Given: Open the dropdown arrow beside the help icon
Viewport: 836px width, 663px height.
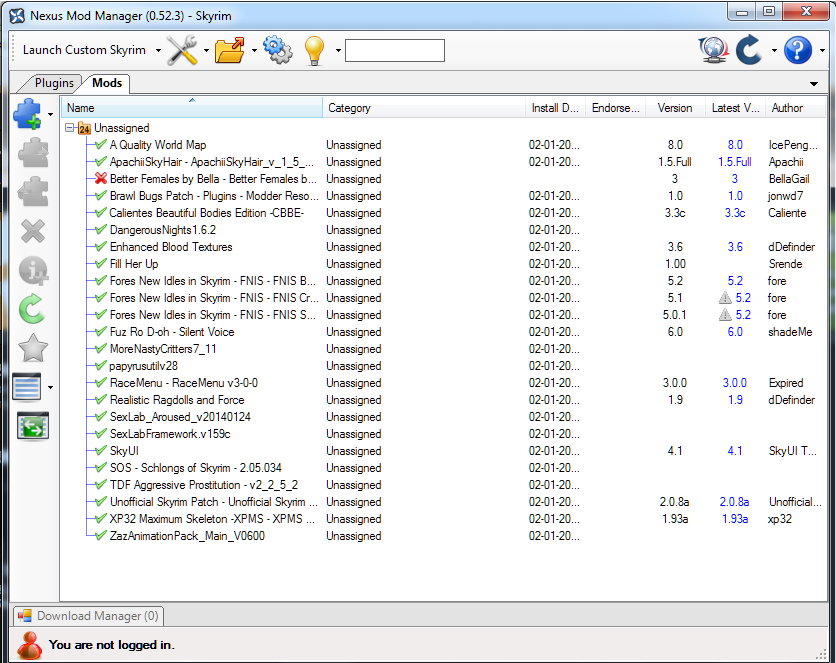Looking at the screenshot, I should pos(822,51).
